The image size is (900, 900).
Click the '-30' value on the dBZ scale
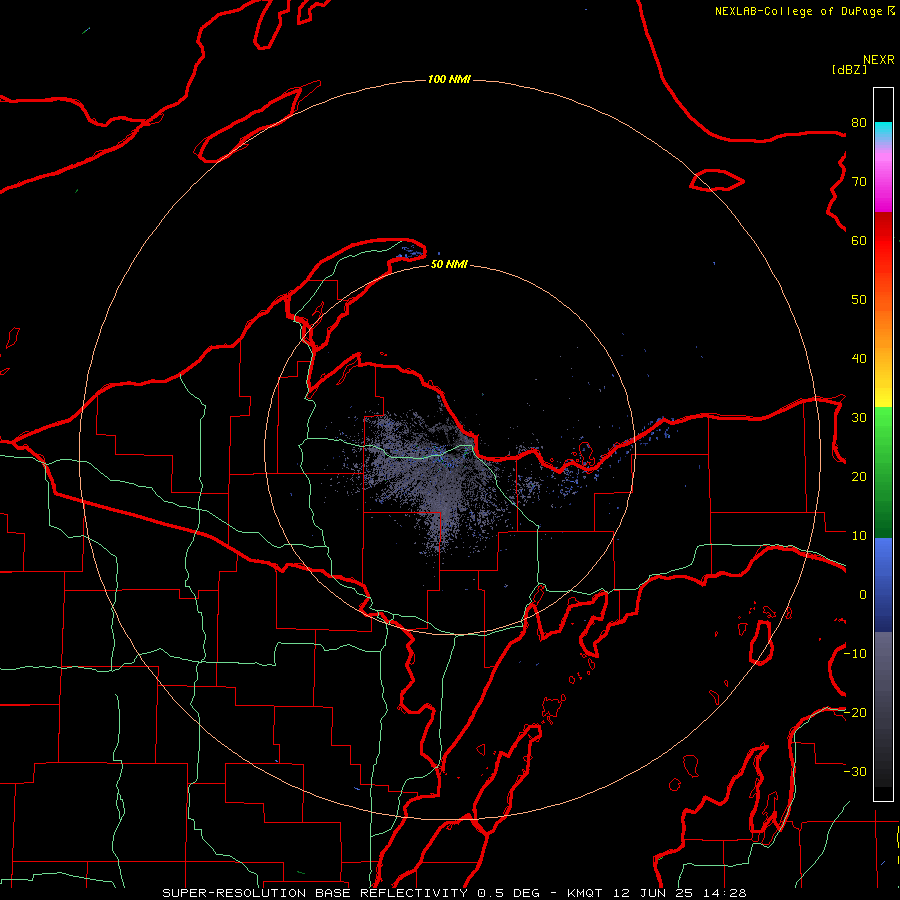click(x=855, y=771)
